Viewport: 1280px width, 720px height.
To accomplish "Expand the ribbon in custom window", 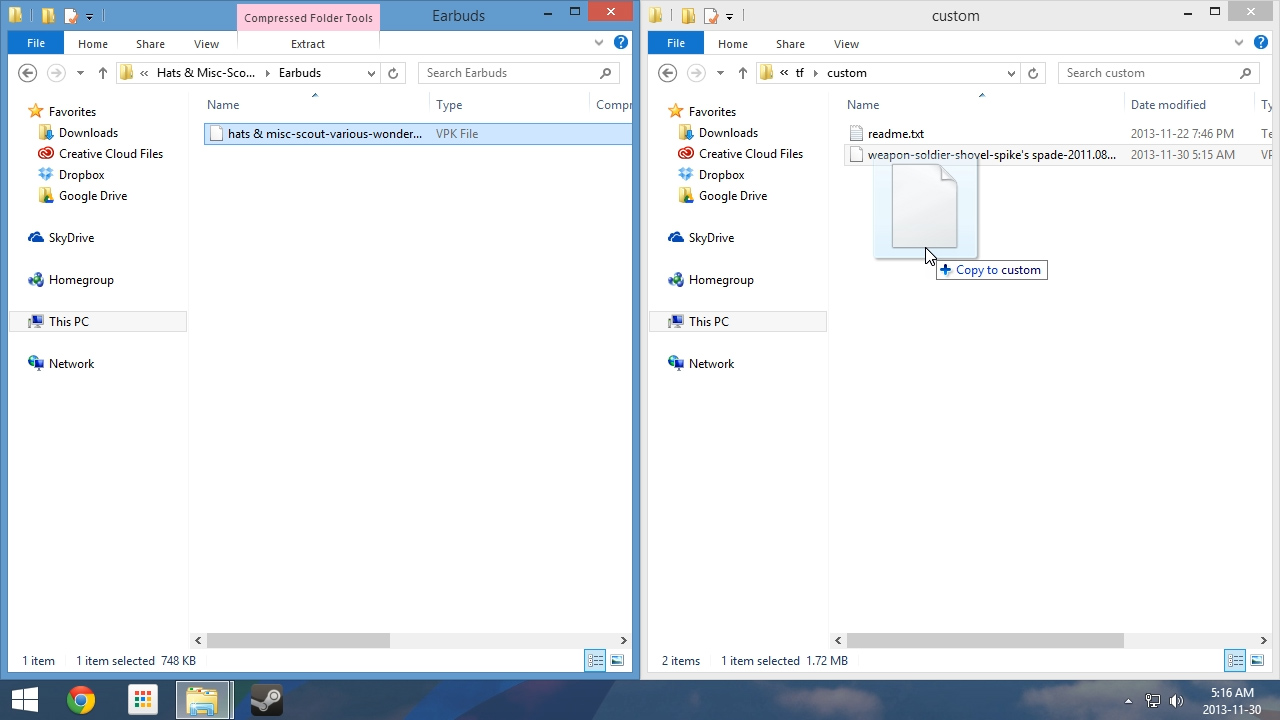I will [x=1240, y=43].
